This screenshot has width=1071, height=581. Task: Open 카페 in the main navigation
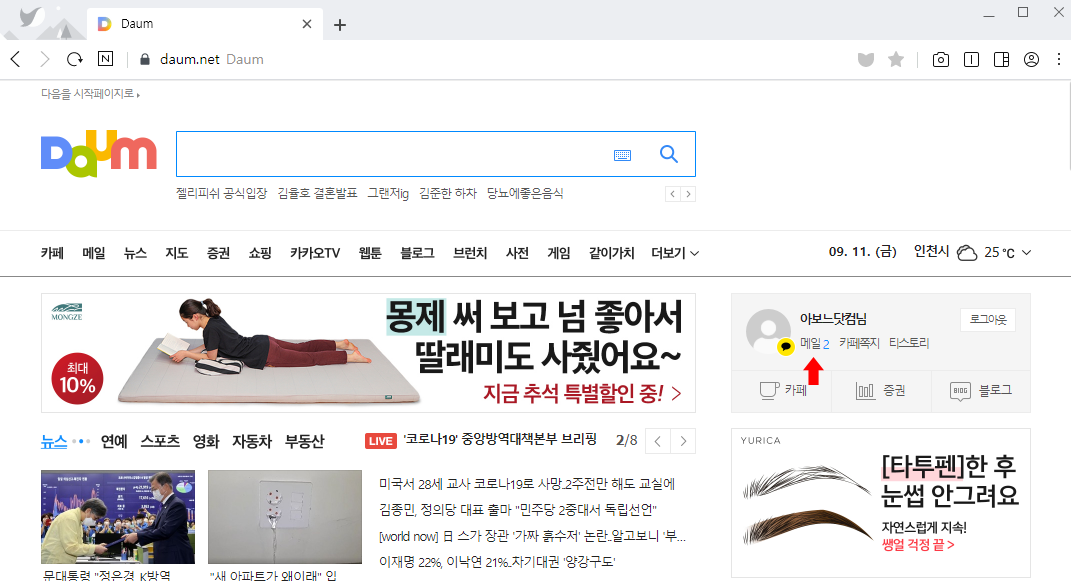click(x=53, y=253)
